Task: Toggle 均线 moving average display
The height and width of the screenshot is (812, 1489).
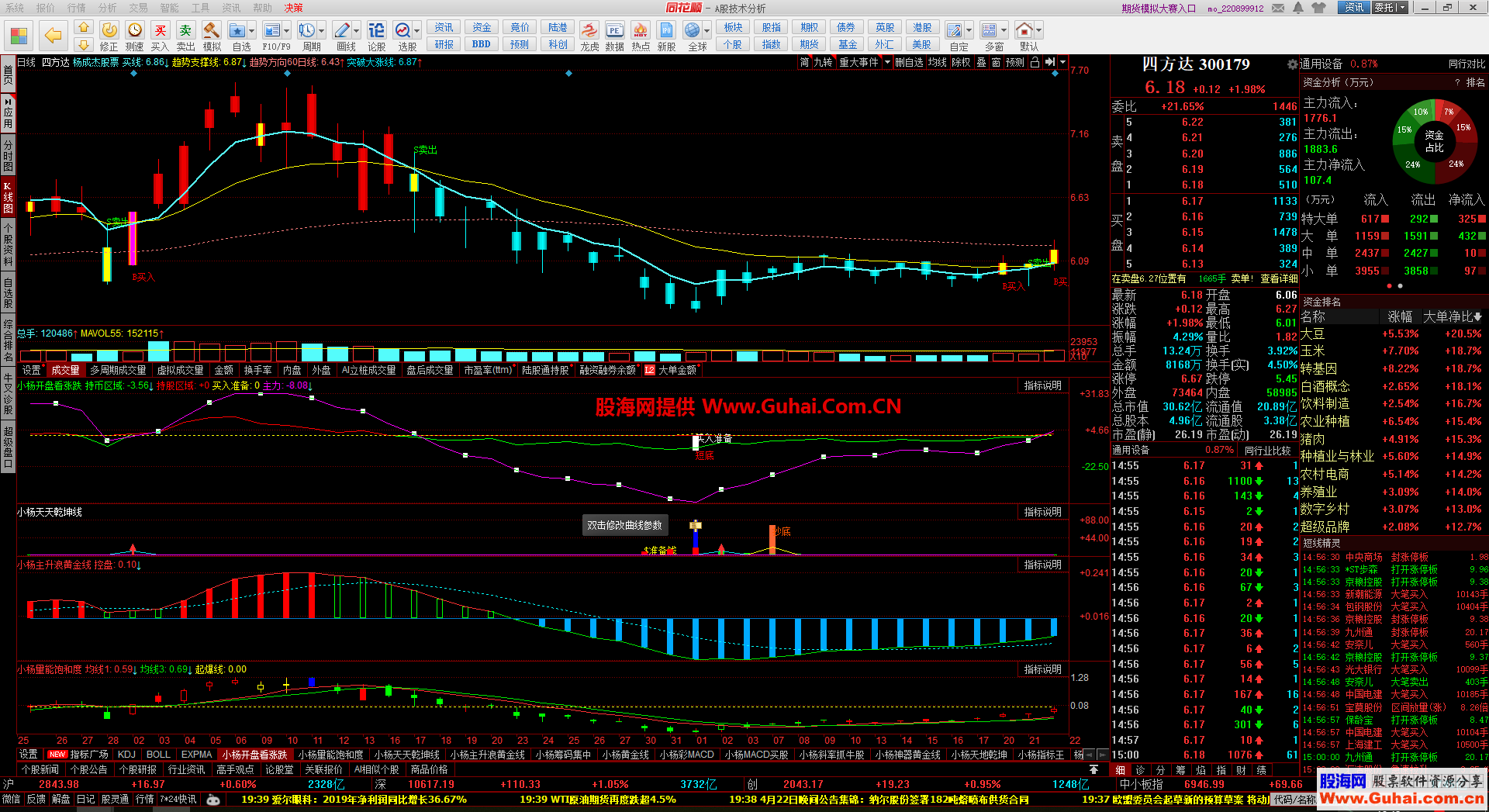Action: pyautogui.click(x=938, y=62)
